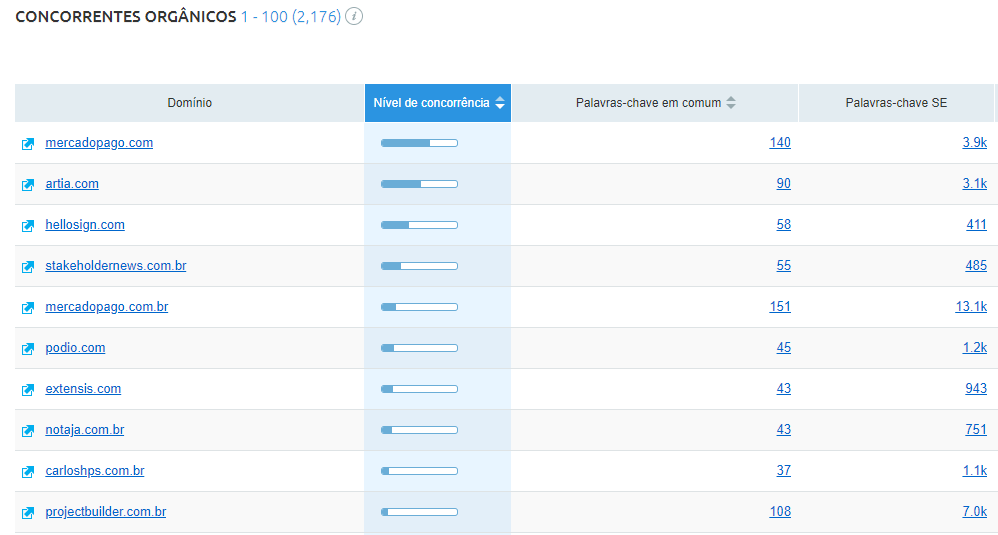
Task: Open the 1.2k SE keywords link
Action: 974,347
